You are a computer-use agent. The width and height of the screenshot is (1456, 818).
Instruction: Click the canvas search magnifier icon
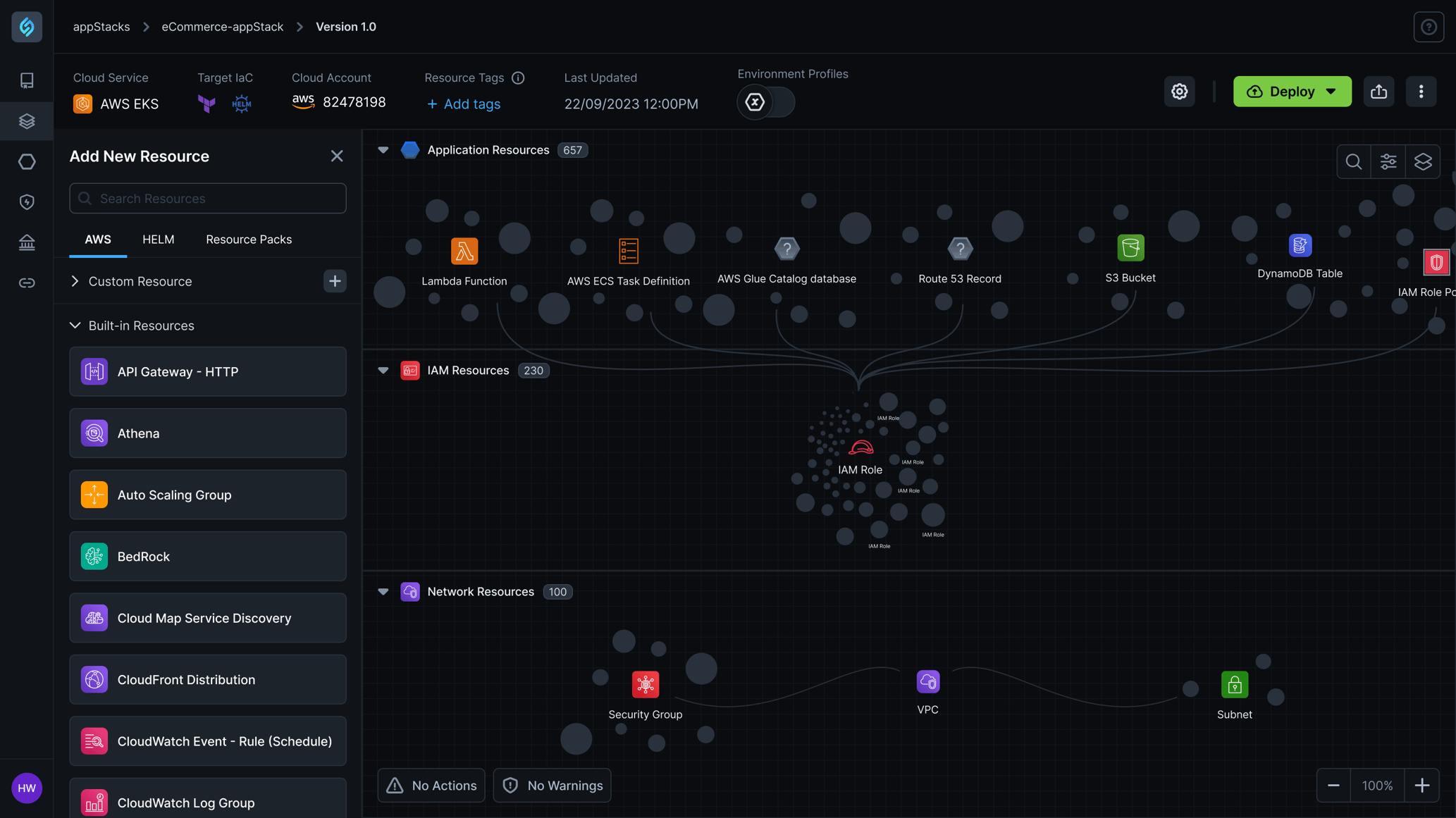click(1353, 161)
